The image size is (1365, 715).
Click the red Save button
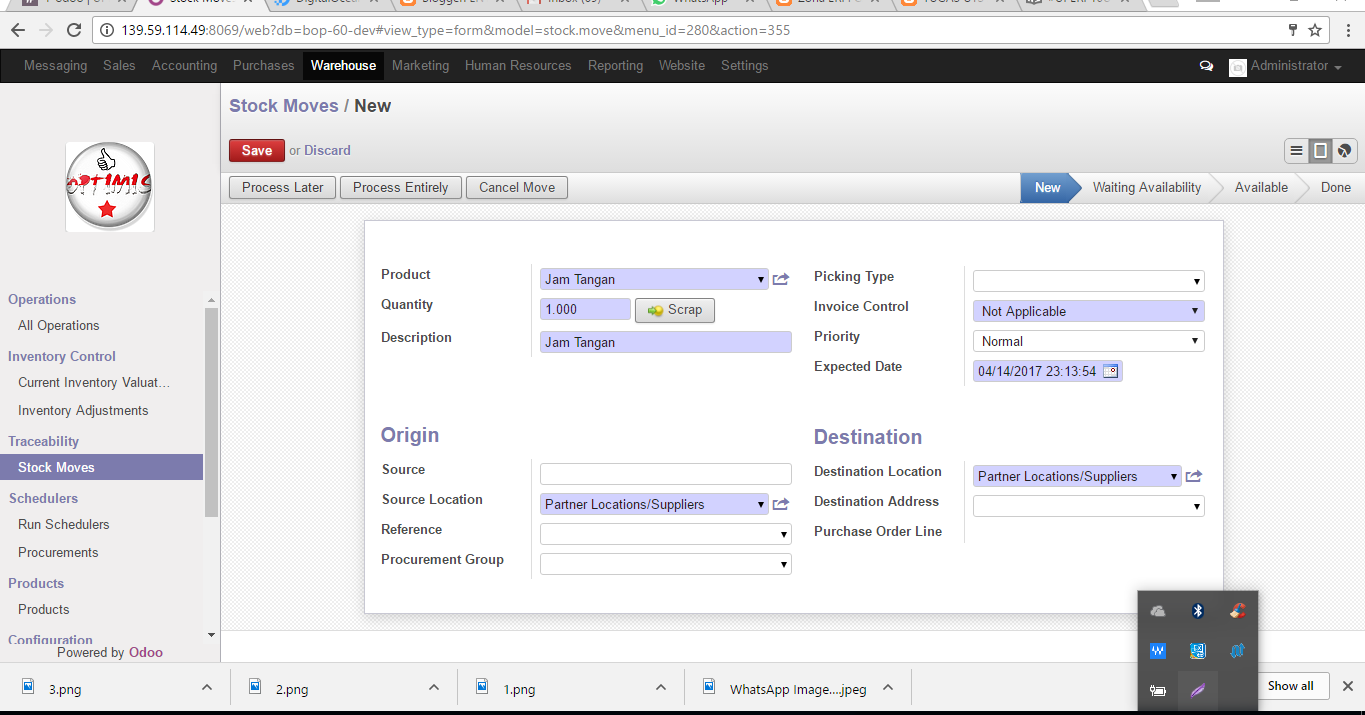(x=256, y=151)
